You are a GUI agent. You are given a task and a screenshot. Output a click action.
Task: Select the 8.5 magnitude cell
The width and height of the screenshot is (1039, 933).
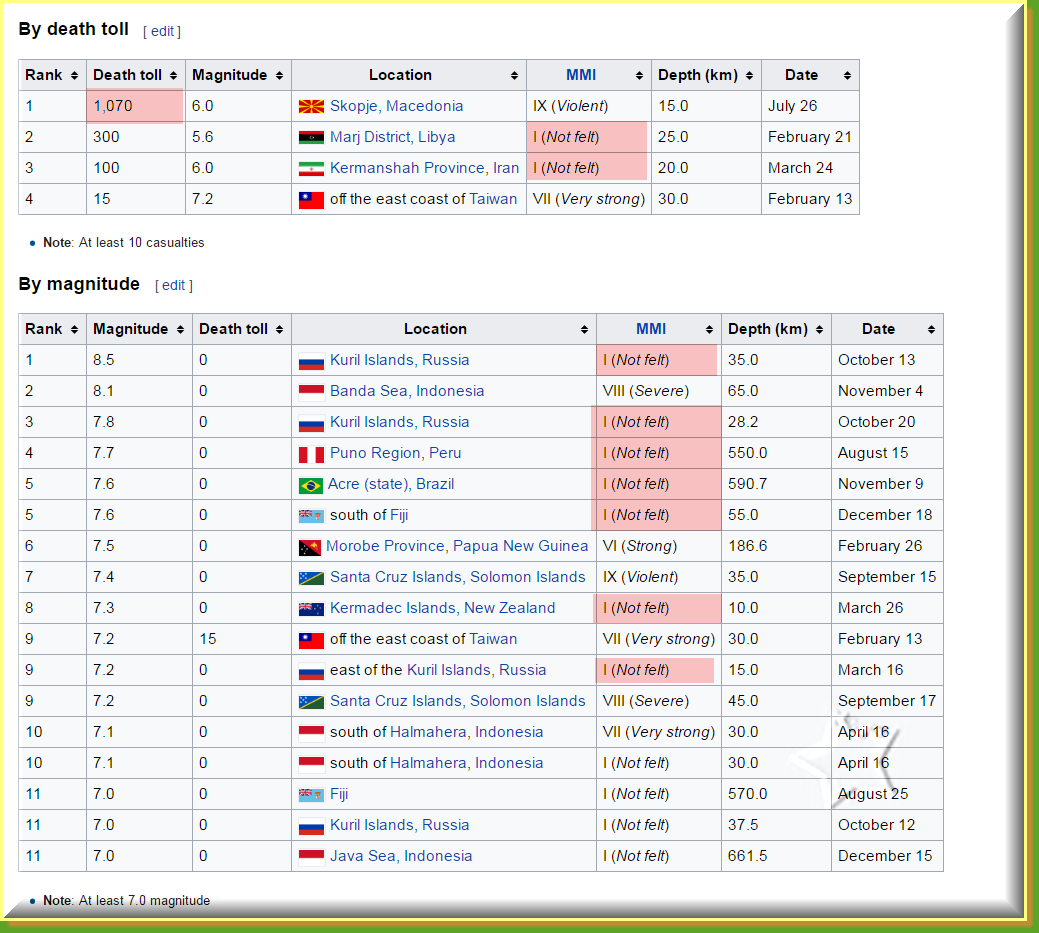(139, 360)
